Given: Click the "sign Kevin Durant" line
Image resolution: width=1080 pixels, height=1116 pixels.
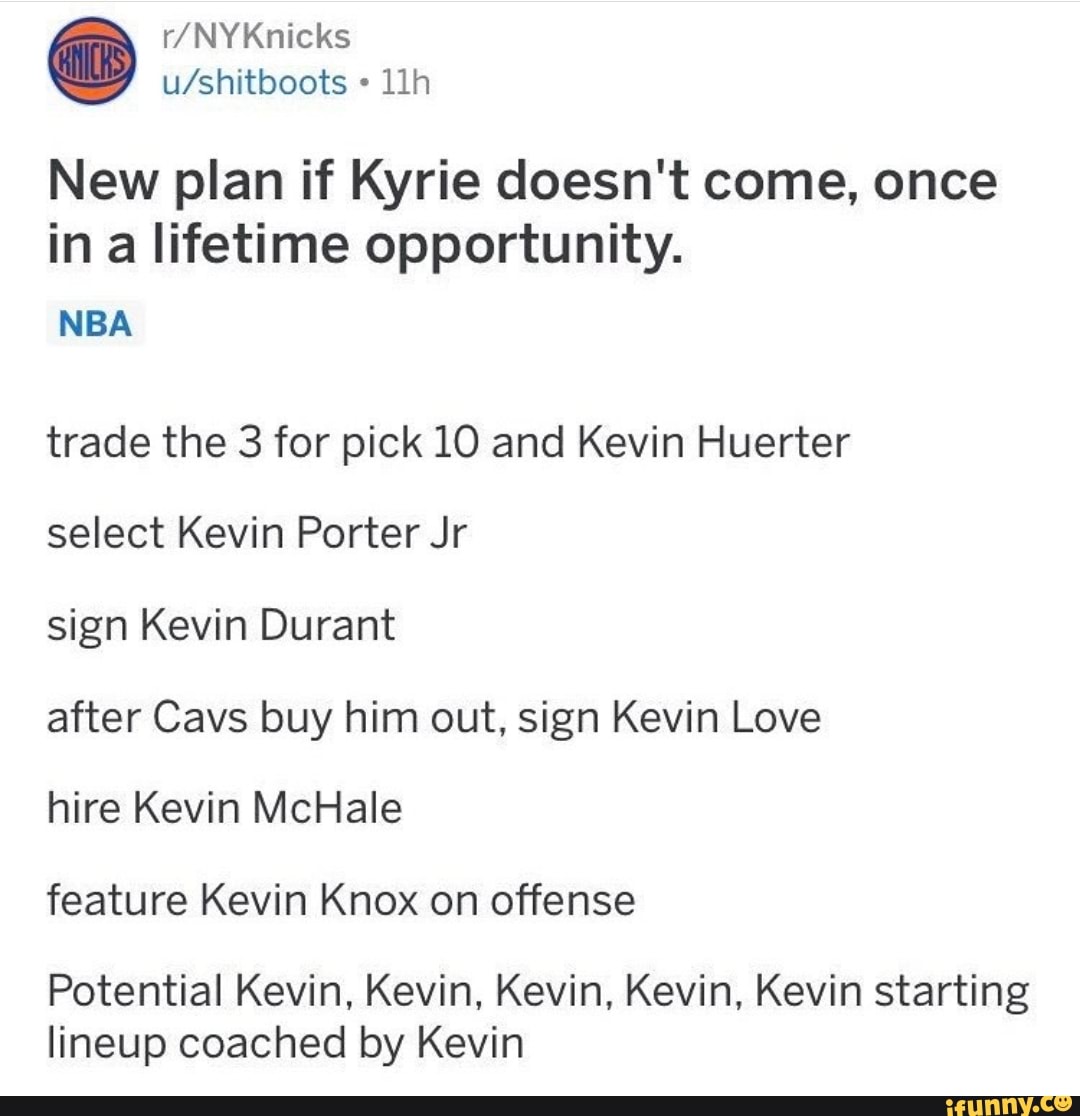Looking at the screenshot, I should 221,626.
